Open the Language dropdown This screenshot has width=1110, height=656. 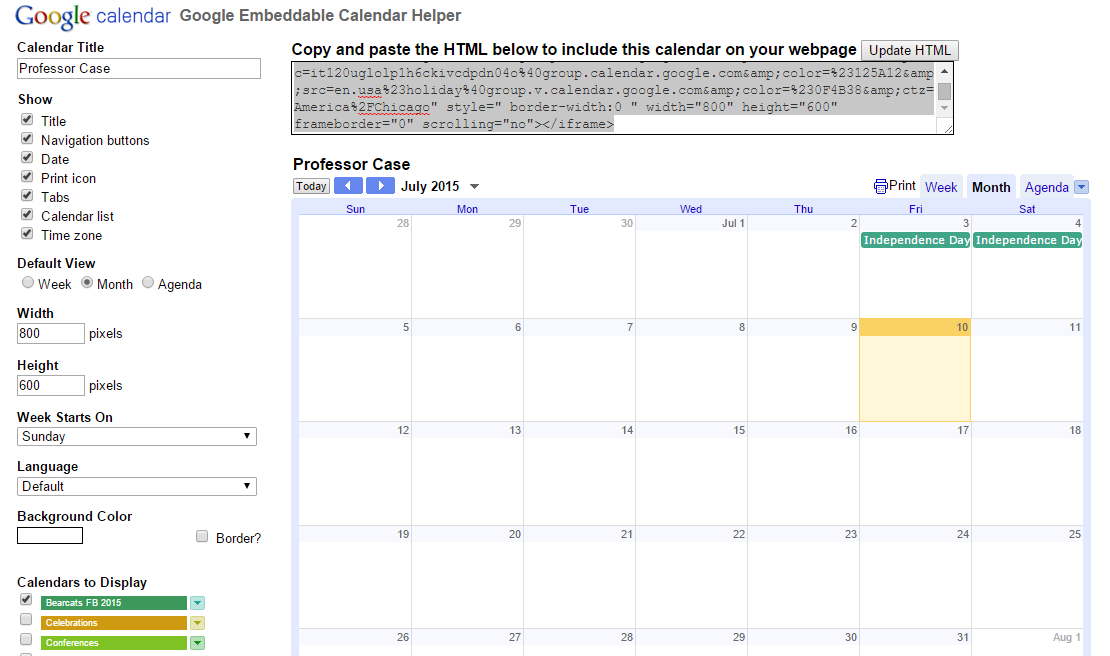[x=137, y=486]
